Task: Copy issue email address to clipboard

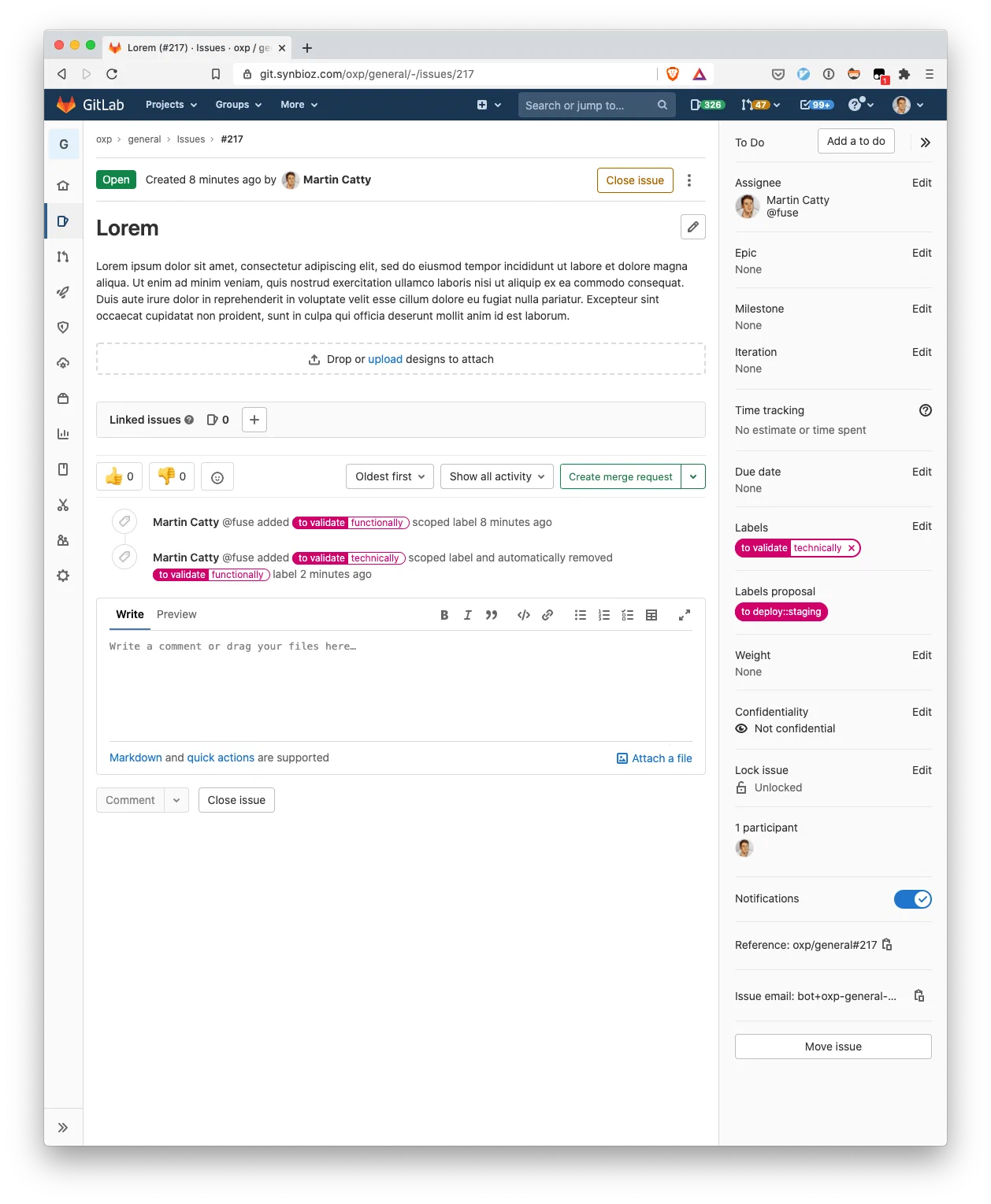Action: coord(919,995)
